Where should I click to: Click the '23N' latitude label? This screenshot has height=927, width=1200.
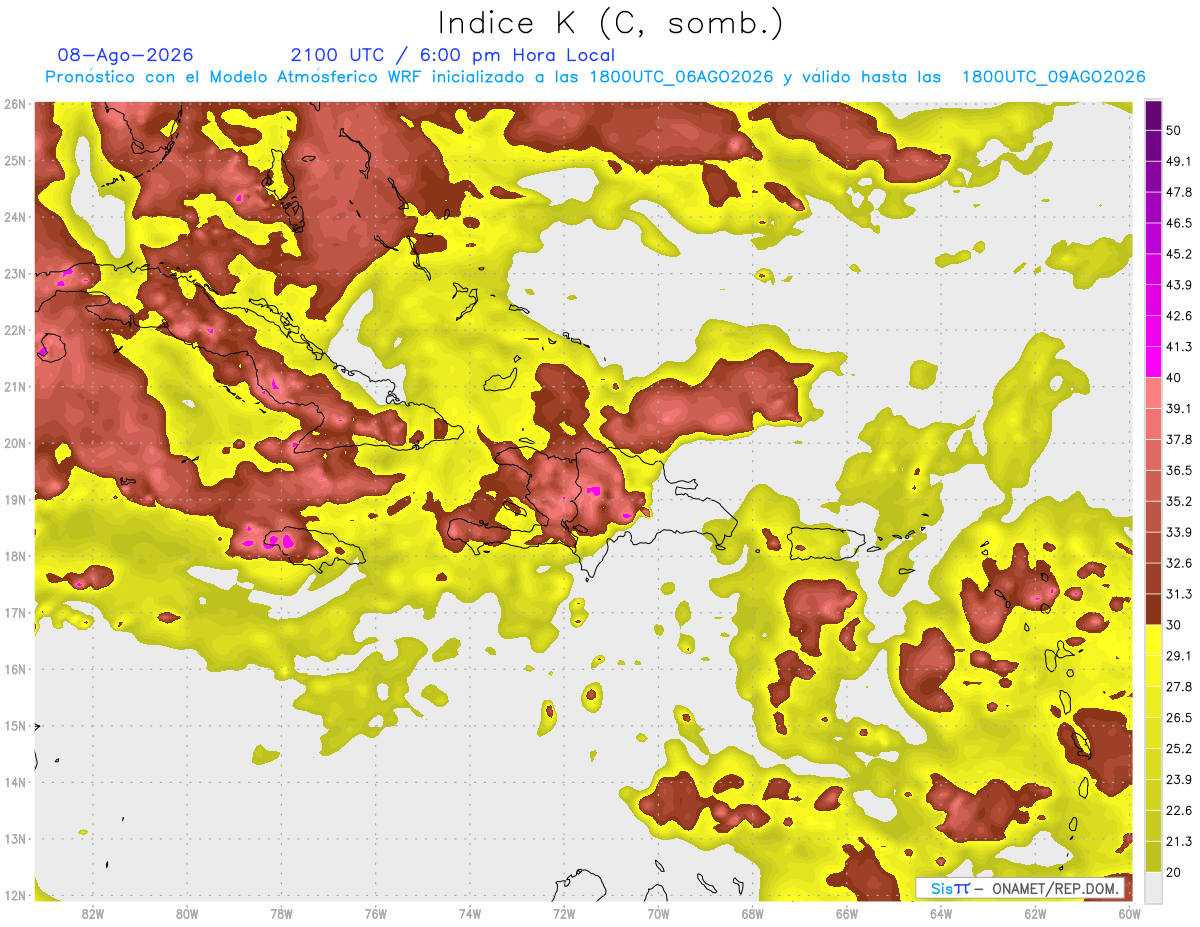pos(15,274)
